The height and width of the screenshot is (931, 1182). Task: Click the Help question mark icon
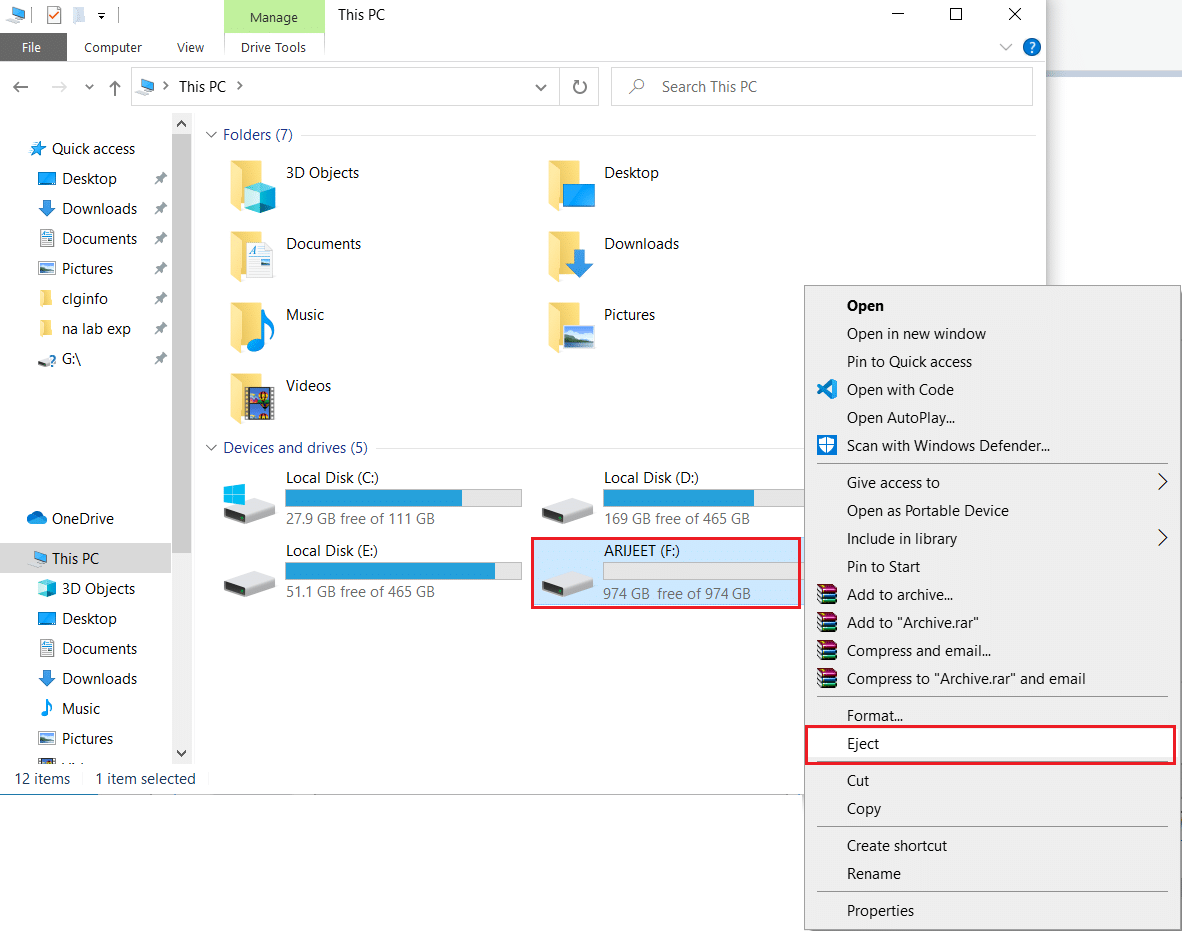pyautogui.click(x=1032, y=47)
